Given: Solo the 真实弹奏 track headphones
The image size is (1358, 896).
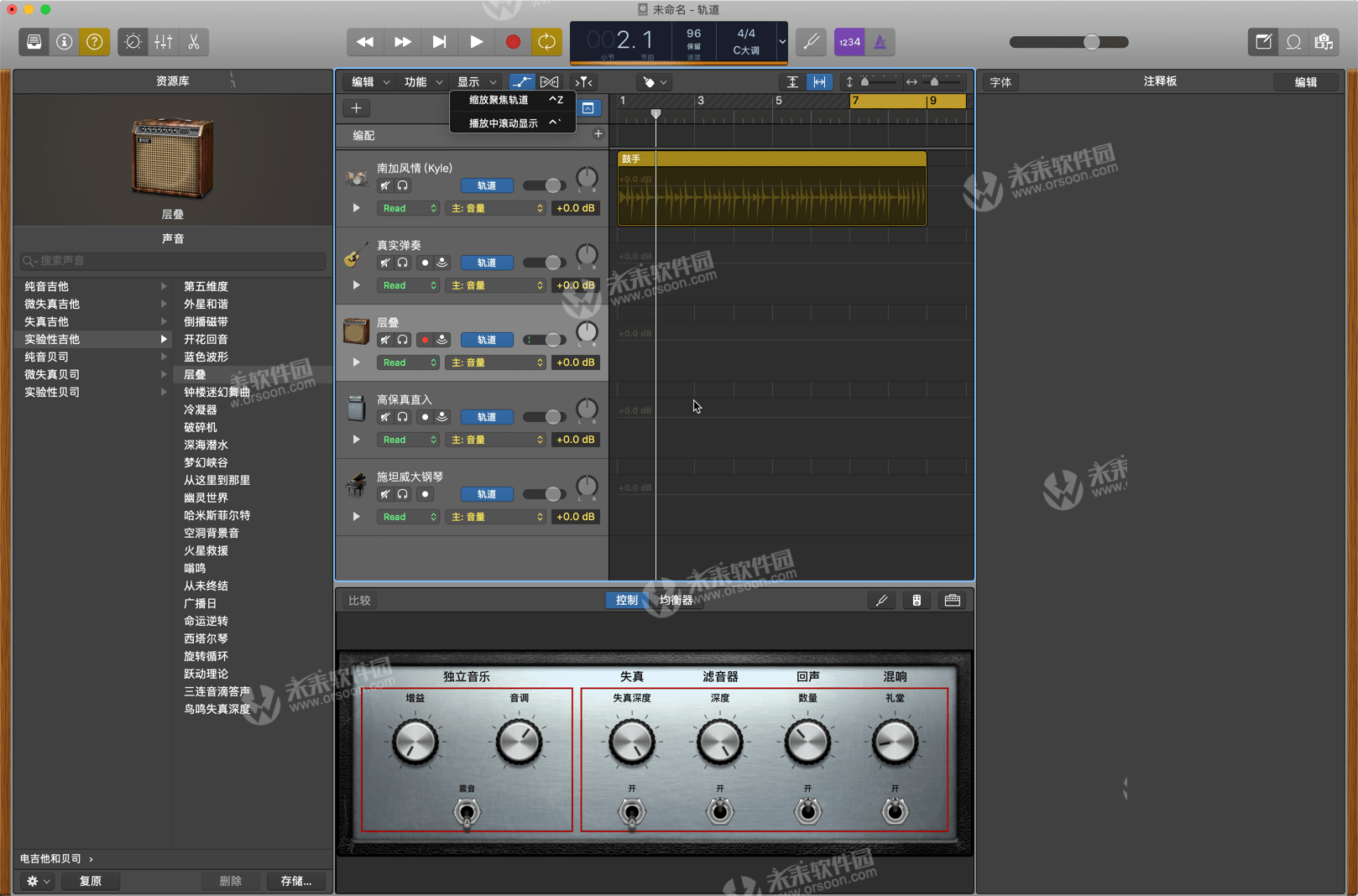Looking at the screenshot, I should [x=403, y=263].
